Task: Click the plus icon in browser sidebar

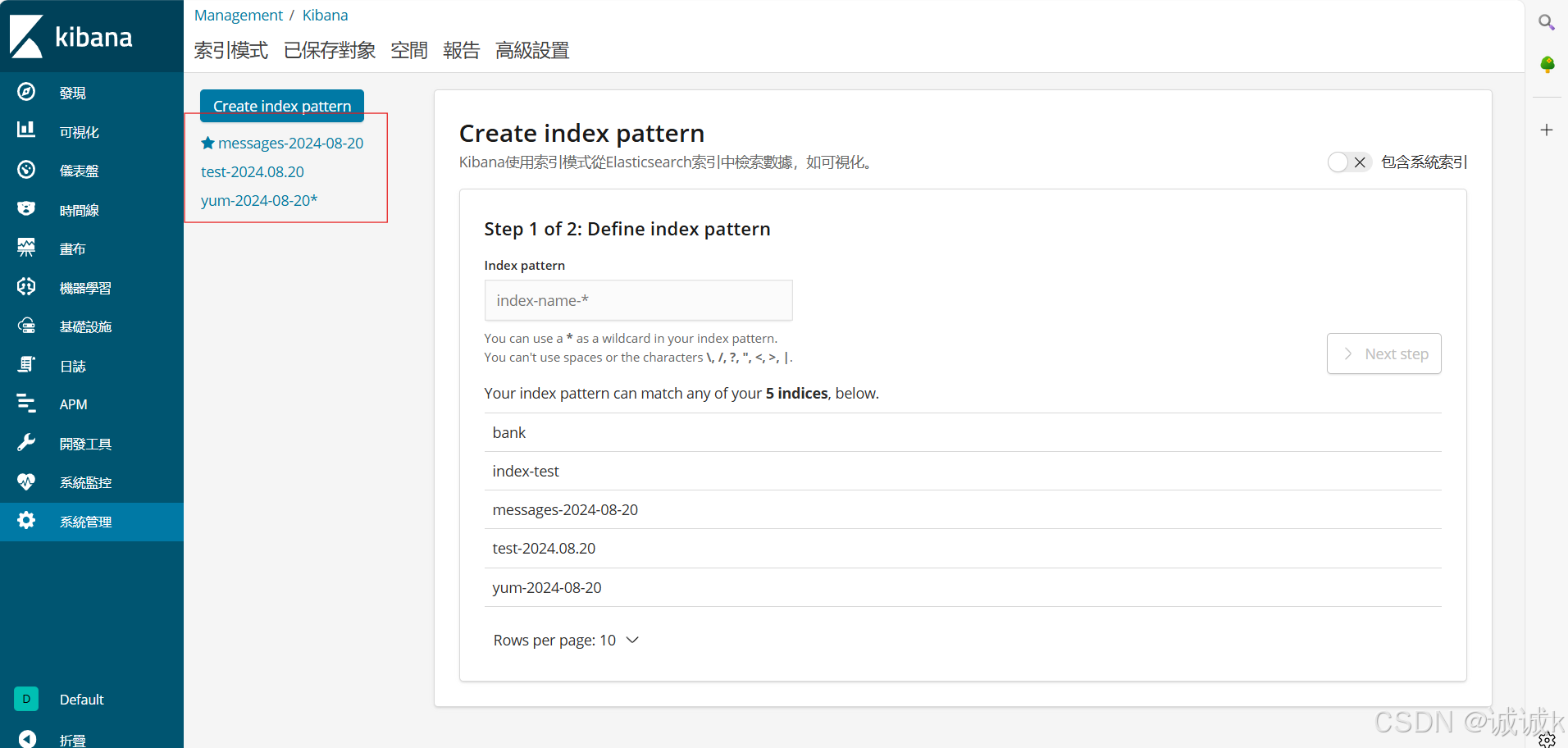Action: click(1547, 130)
